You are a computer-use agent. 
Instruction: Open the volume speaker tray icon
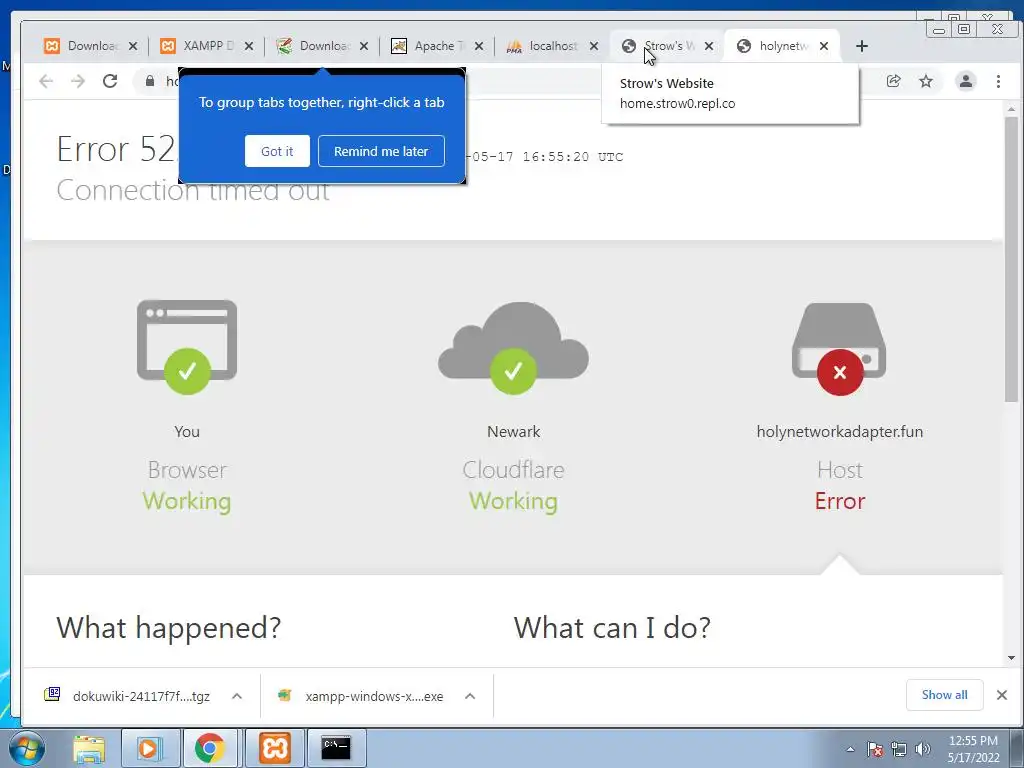[x=923, y=750]
